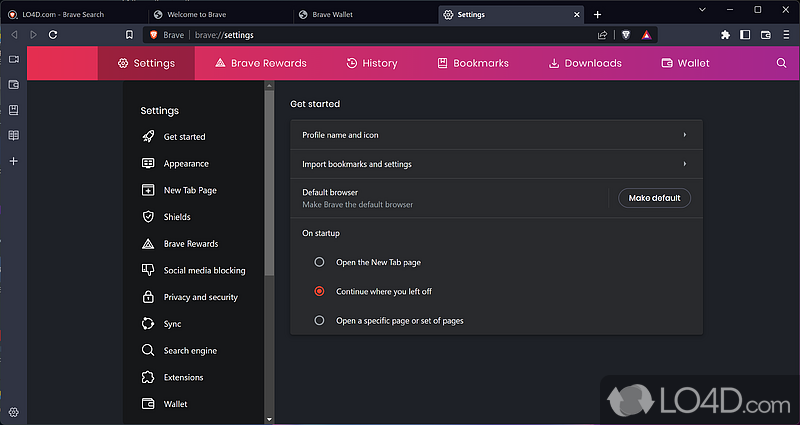Open reading list icon in left sidebar
The image size is (800, 425).
click(x=14, y=135)
